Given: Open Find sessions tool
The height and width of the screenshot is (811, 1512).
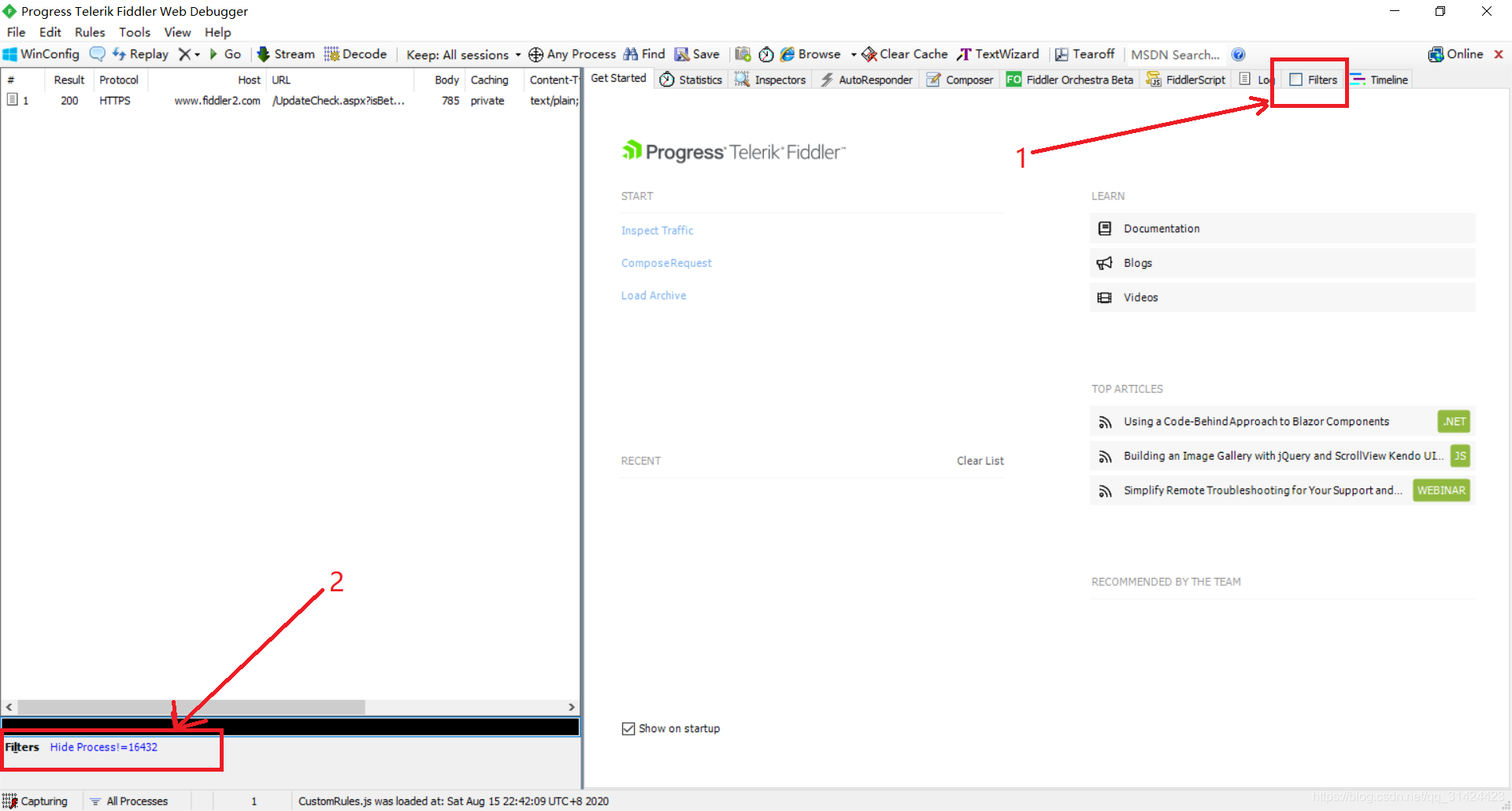Looking at the screenshot, I should coord(644,54).
